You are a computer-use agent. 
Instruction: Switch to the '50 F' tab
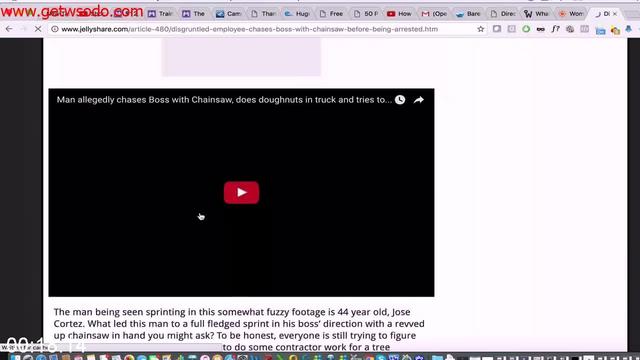(365, 13)
